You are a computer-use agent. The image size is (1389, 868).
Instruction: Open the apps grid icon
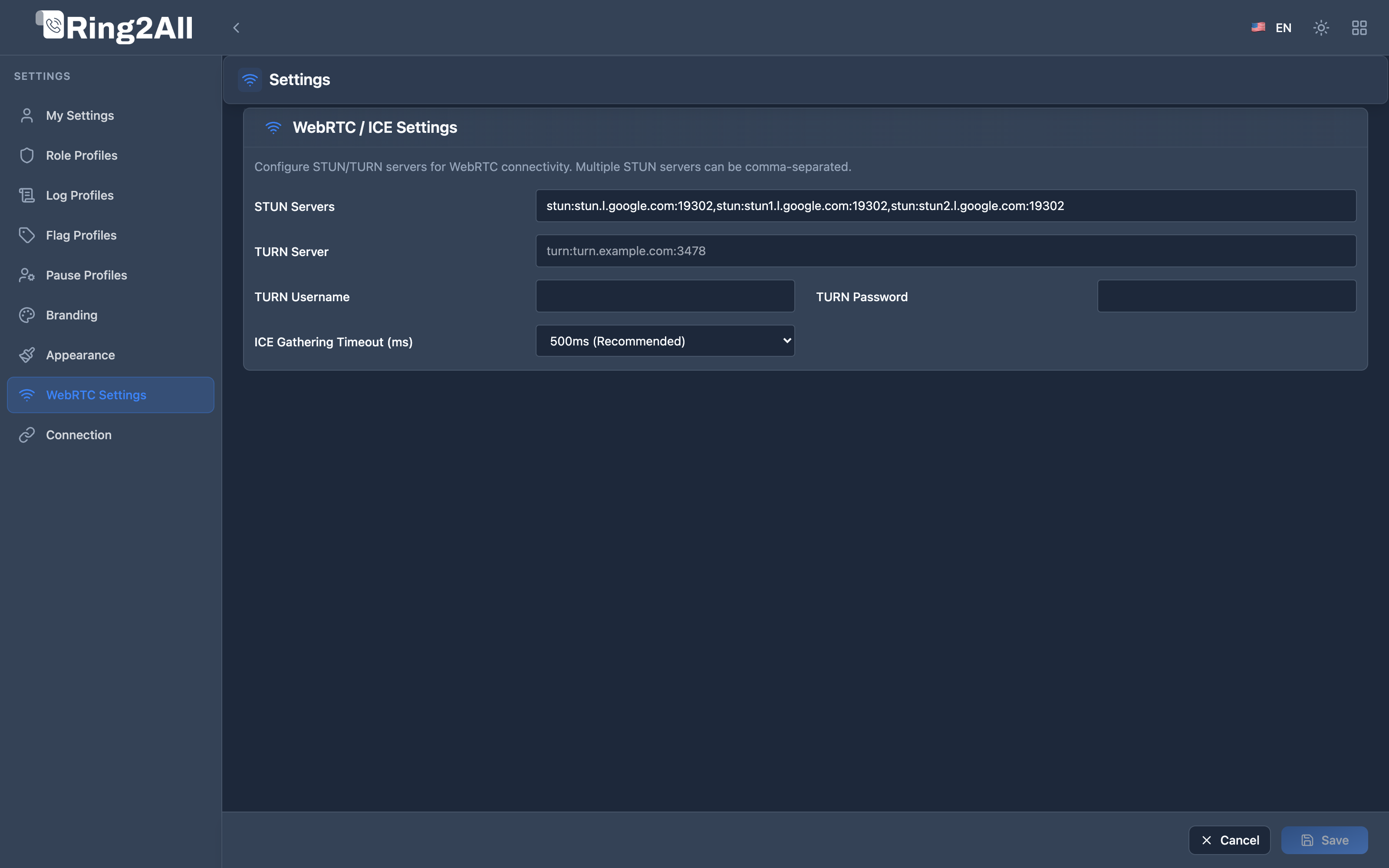click(1359, 27)
